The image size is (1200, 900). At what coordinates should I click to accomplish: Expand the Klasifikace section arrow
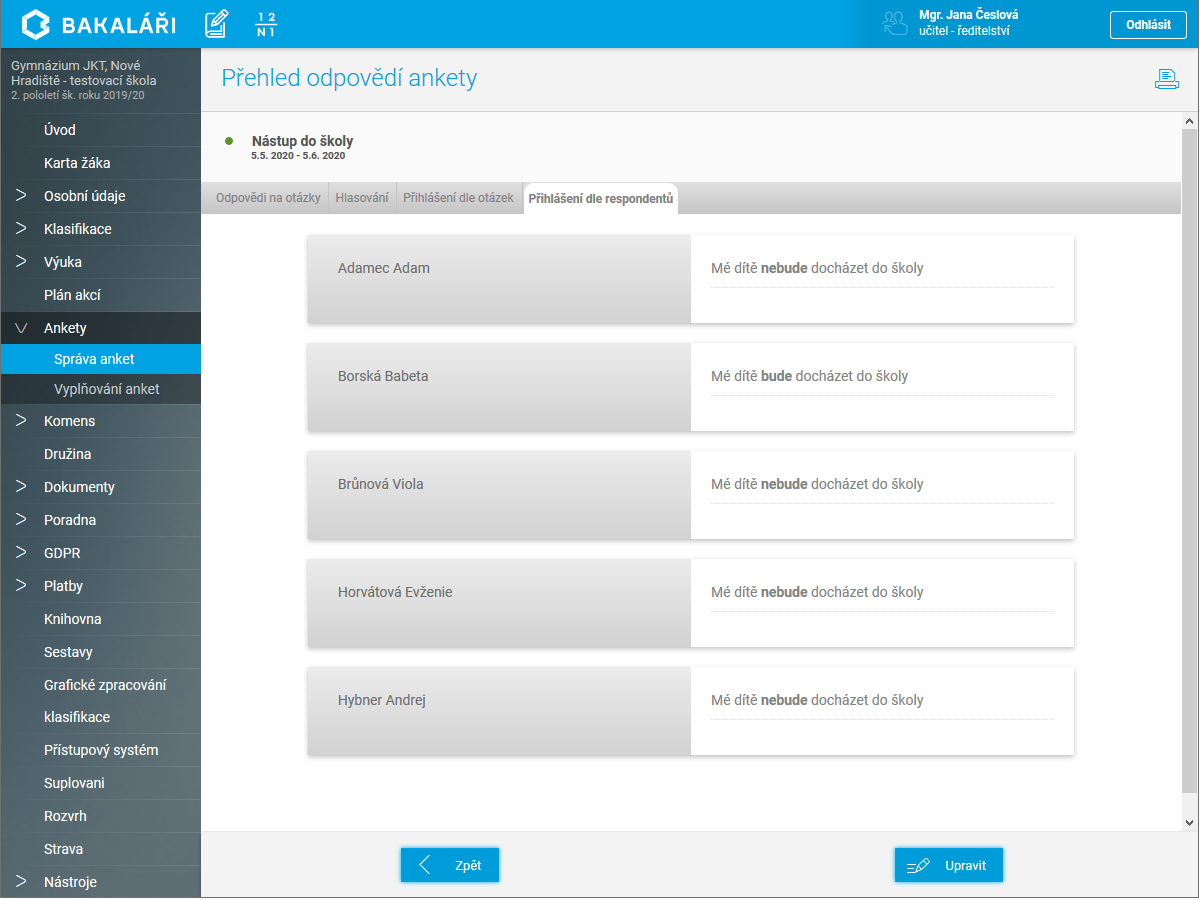click(21, 229)
